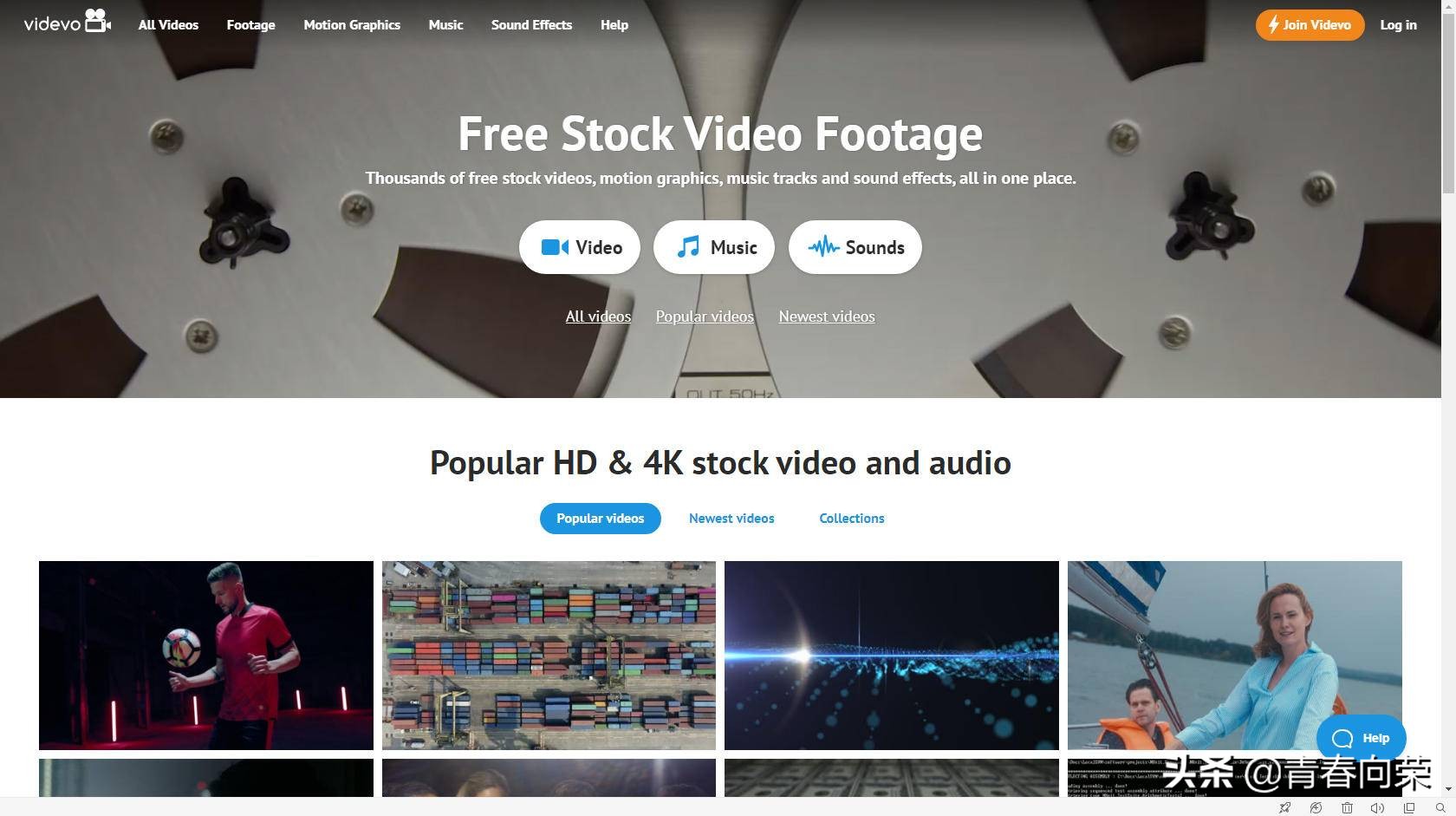Screen dimensions: 1456x816
Task: Switch to the Collections tab
Action: coord(852,519)
